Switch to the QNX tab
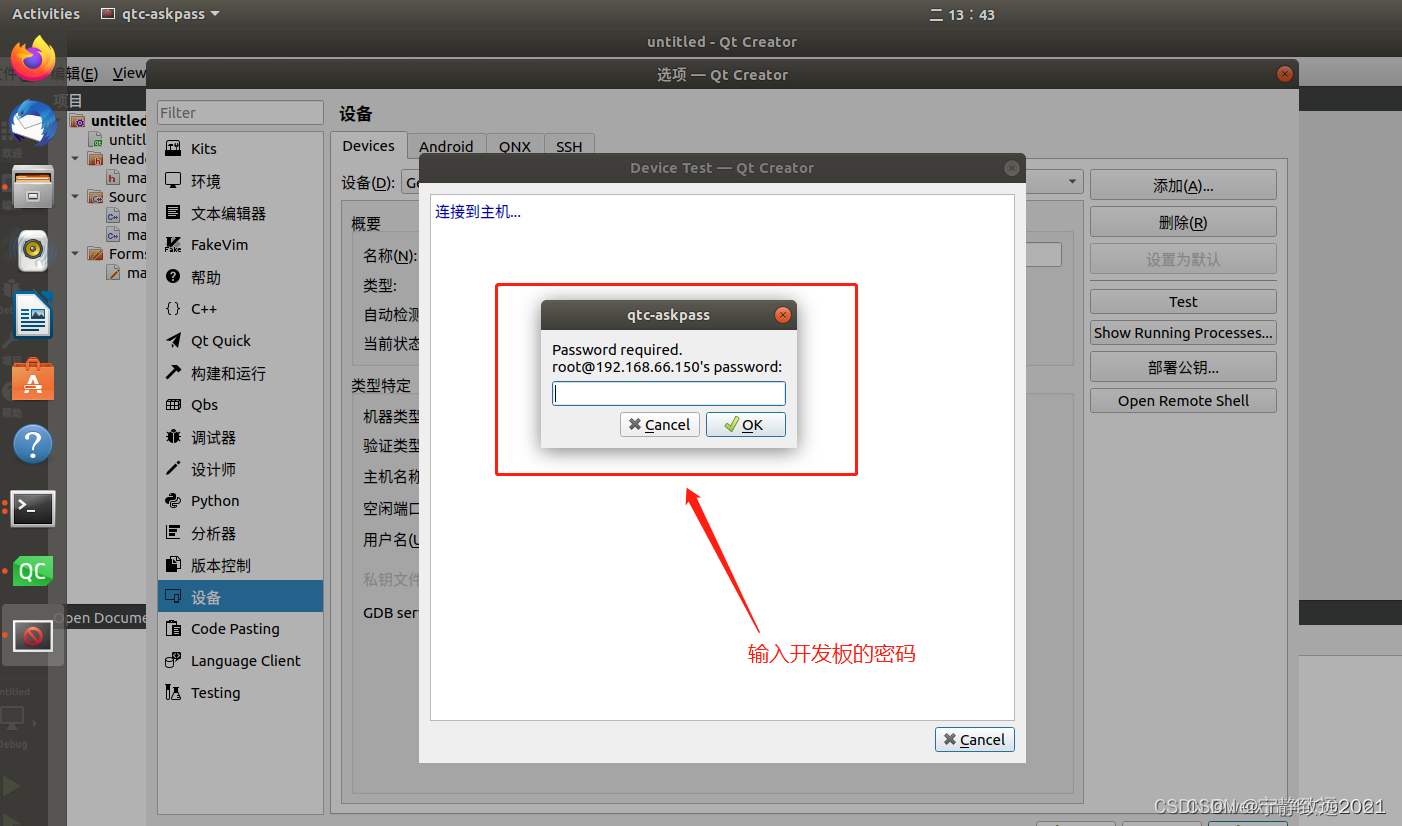1402x826 pixels. click(515, 146)
